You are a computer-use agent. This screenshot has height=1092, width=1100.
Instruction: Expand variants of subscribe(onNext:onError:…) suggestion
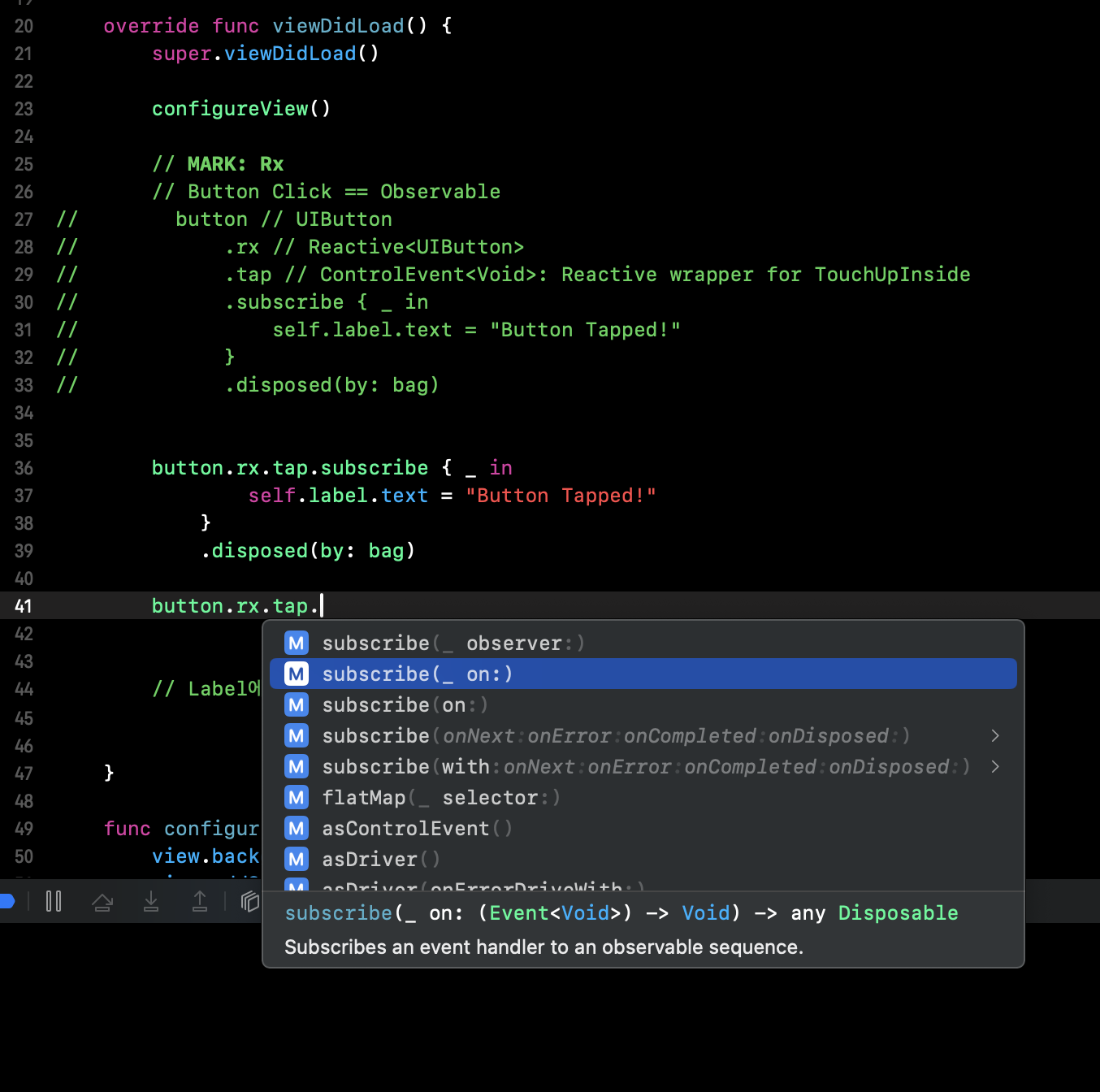pos(995,736)
